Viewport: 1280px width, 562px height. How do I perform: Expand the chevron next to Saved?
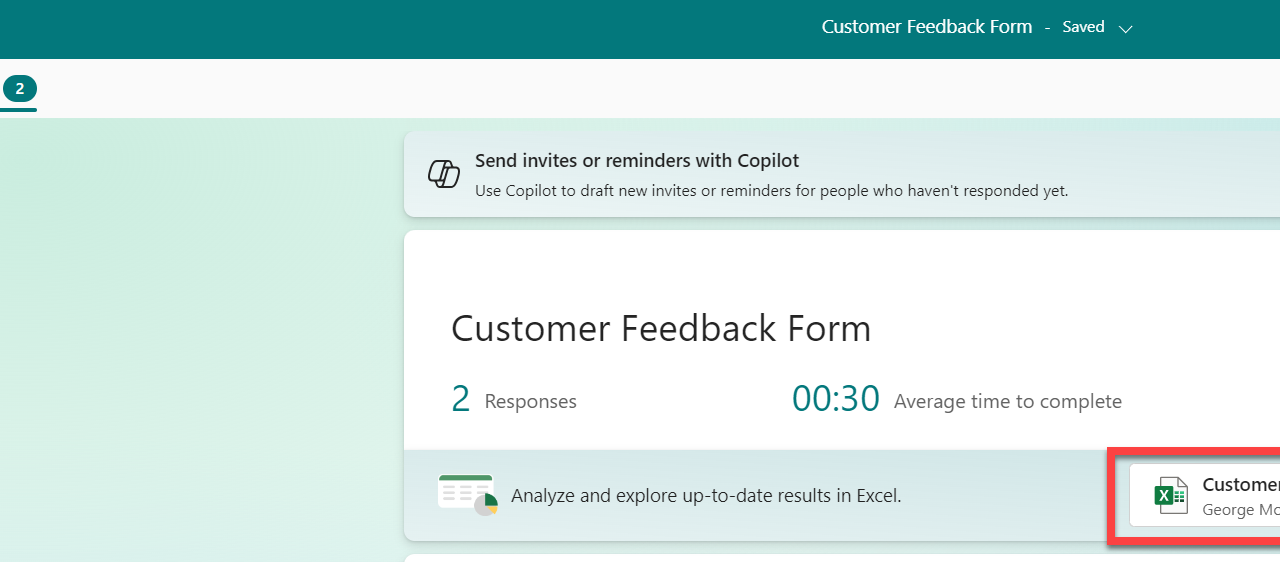tap(1125, 29)
